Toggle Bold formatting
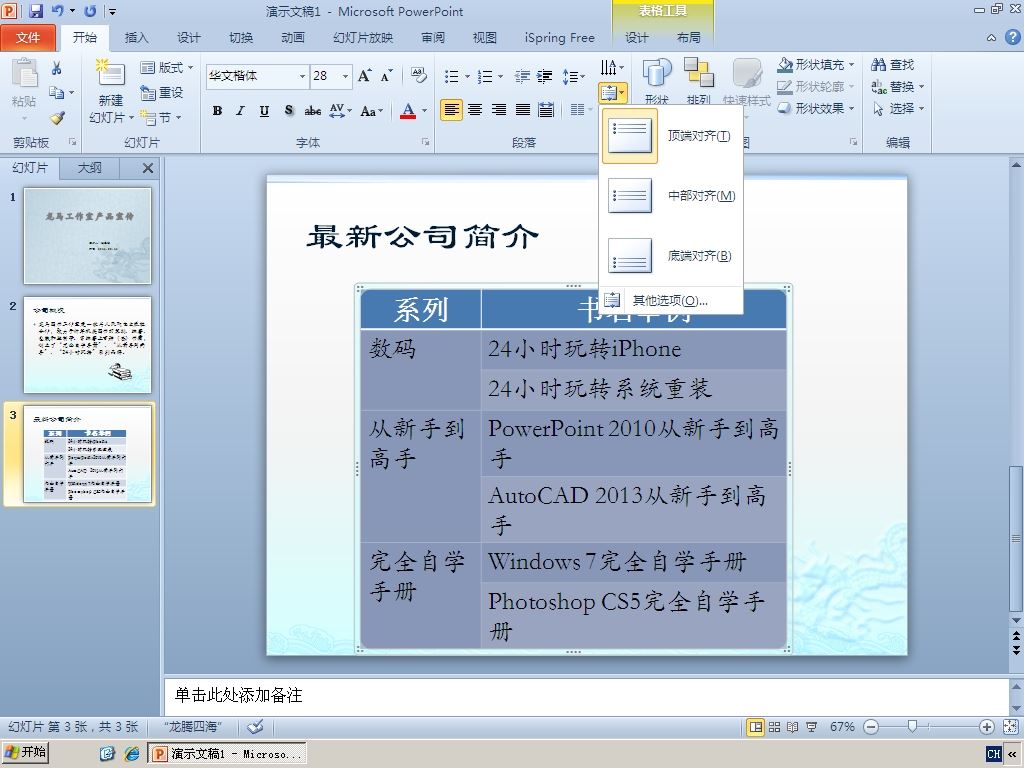The image size is (1024, 768). click(217, 111)
